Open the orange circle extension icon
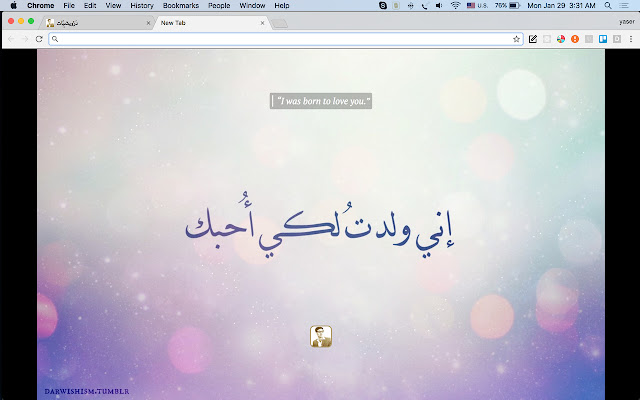This screenshot has height=400, width=640. (575, 39)
